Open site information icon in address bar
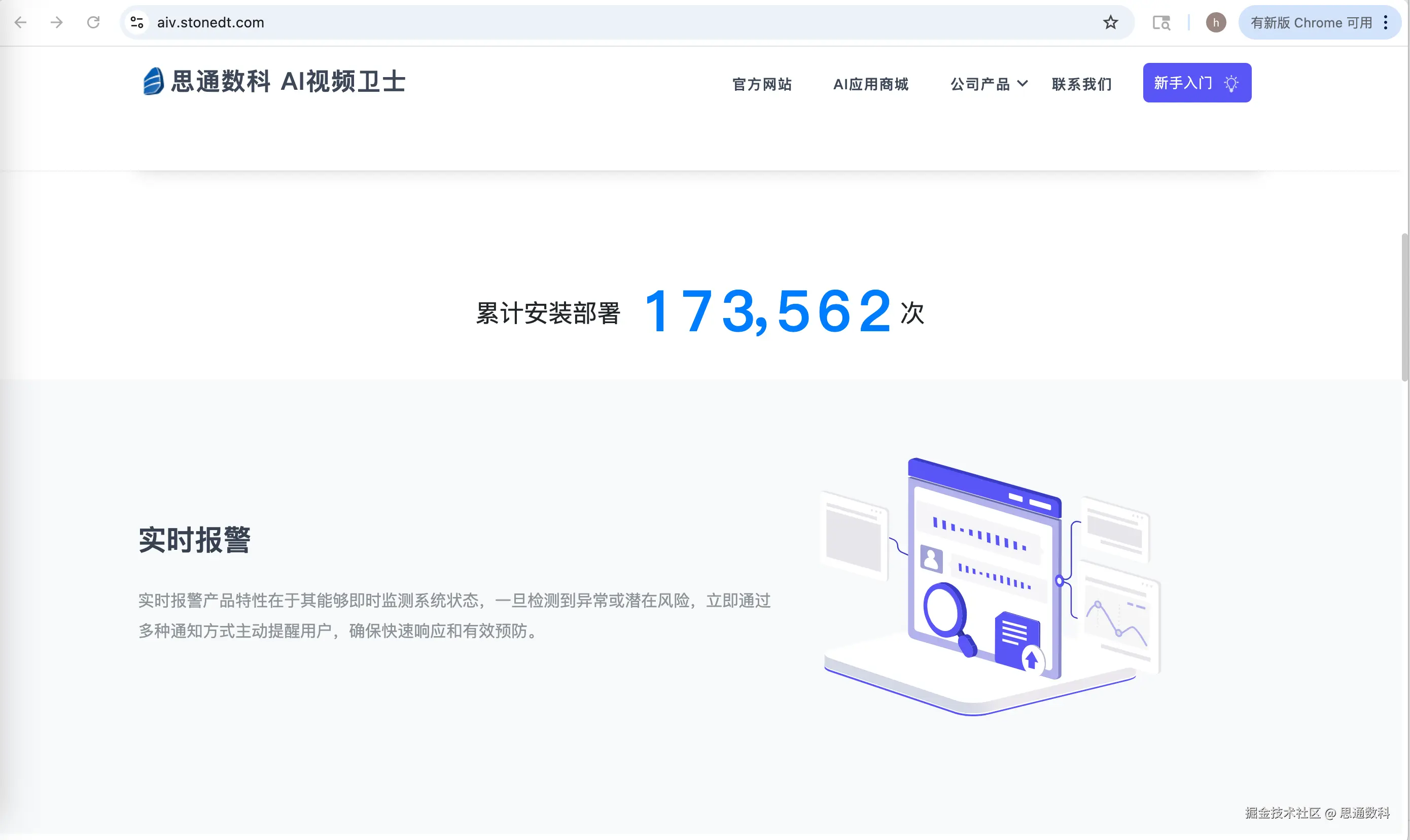 click(137, 23)
